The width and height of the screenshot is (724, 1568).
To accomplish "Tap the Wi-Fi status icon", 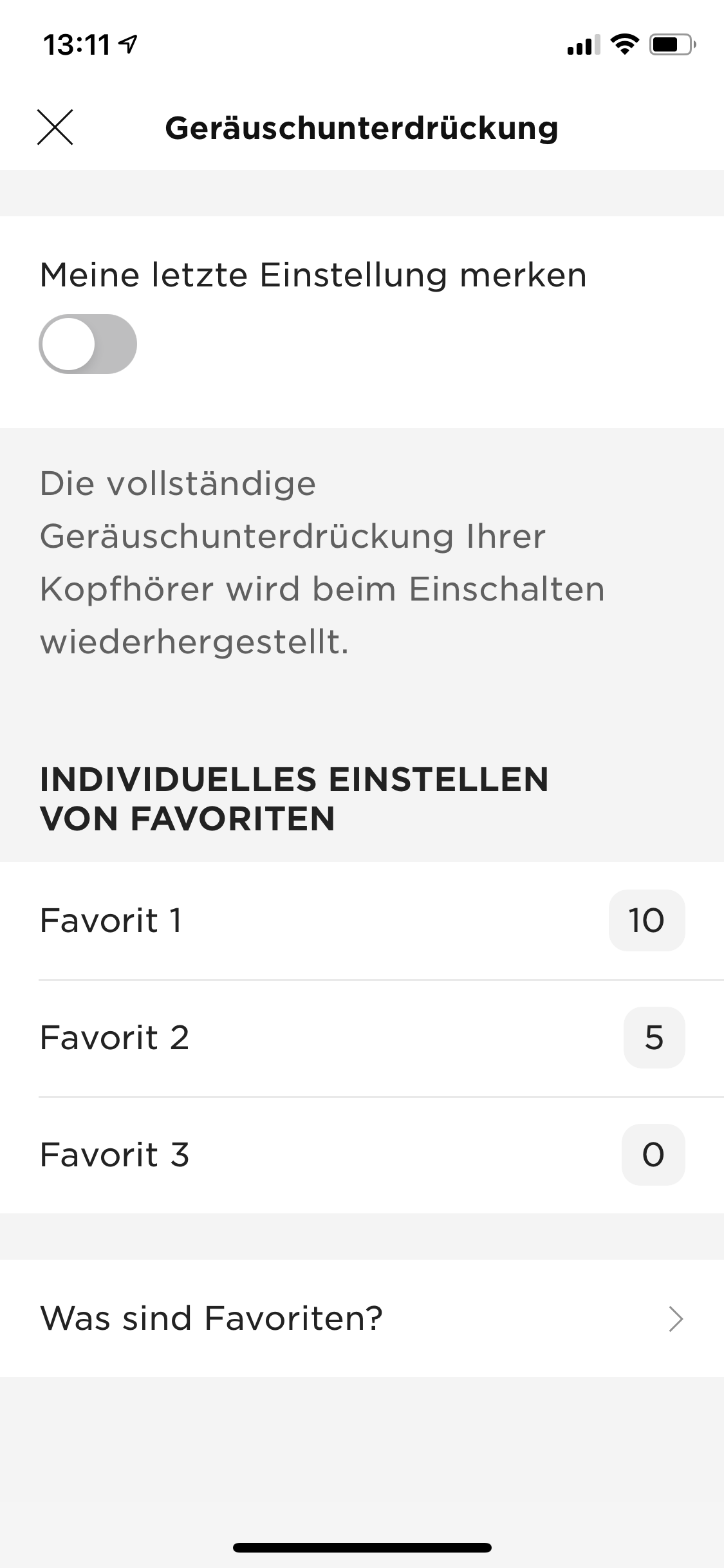I will (x=624, y=44).
